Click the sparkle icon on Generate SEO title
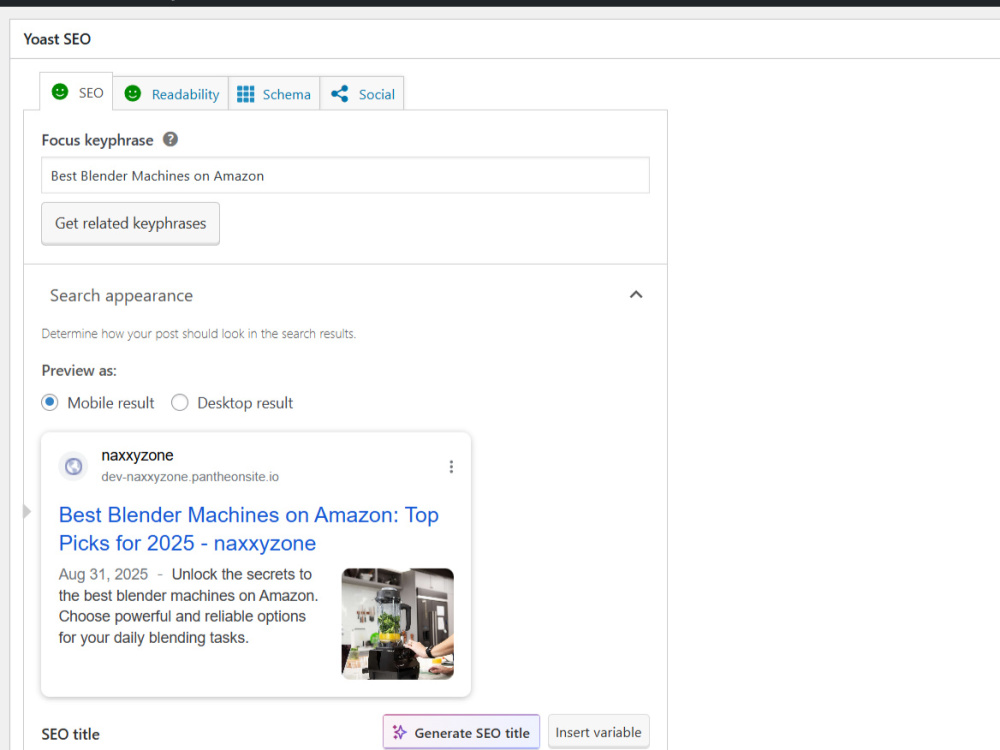 [400, 733]
